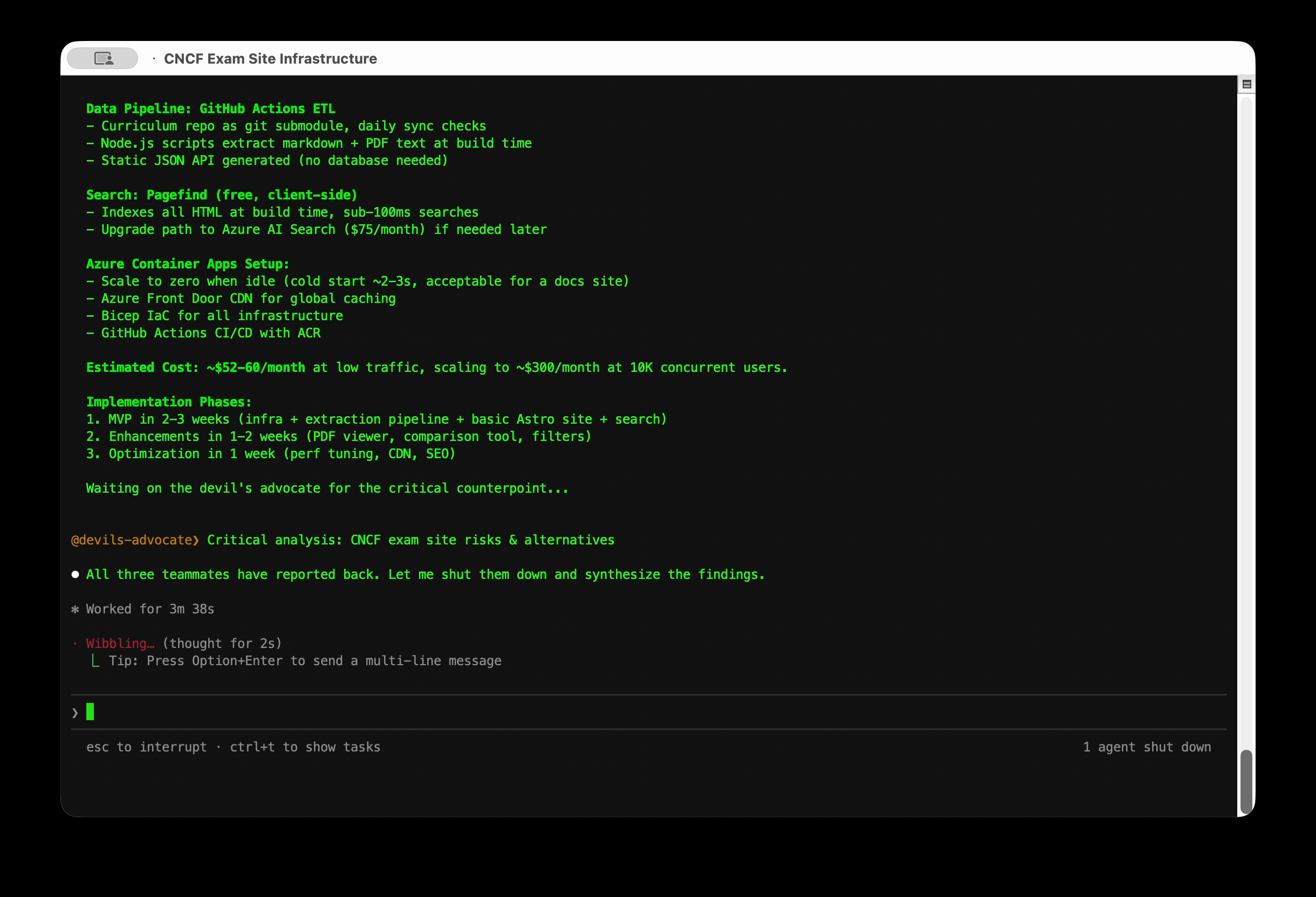
Task: Click the 'Azure Container Apps Setup:' heading
Action: 188,264
